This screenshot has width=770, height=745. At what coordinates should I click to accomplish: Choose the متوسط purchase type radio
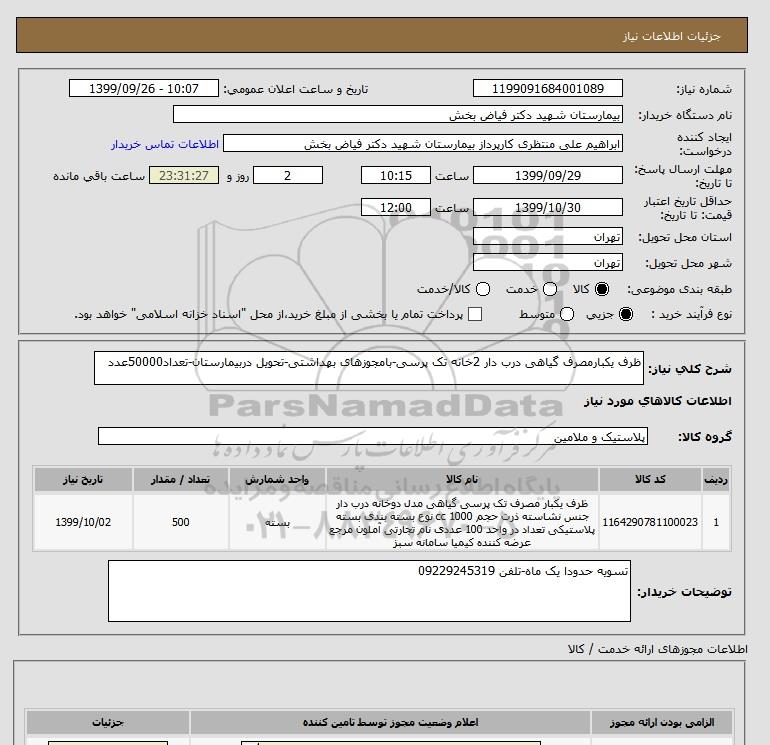tap(567, 314)
